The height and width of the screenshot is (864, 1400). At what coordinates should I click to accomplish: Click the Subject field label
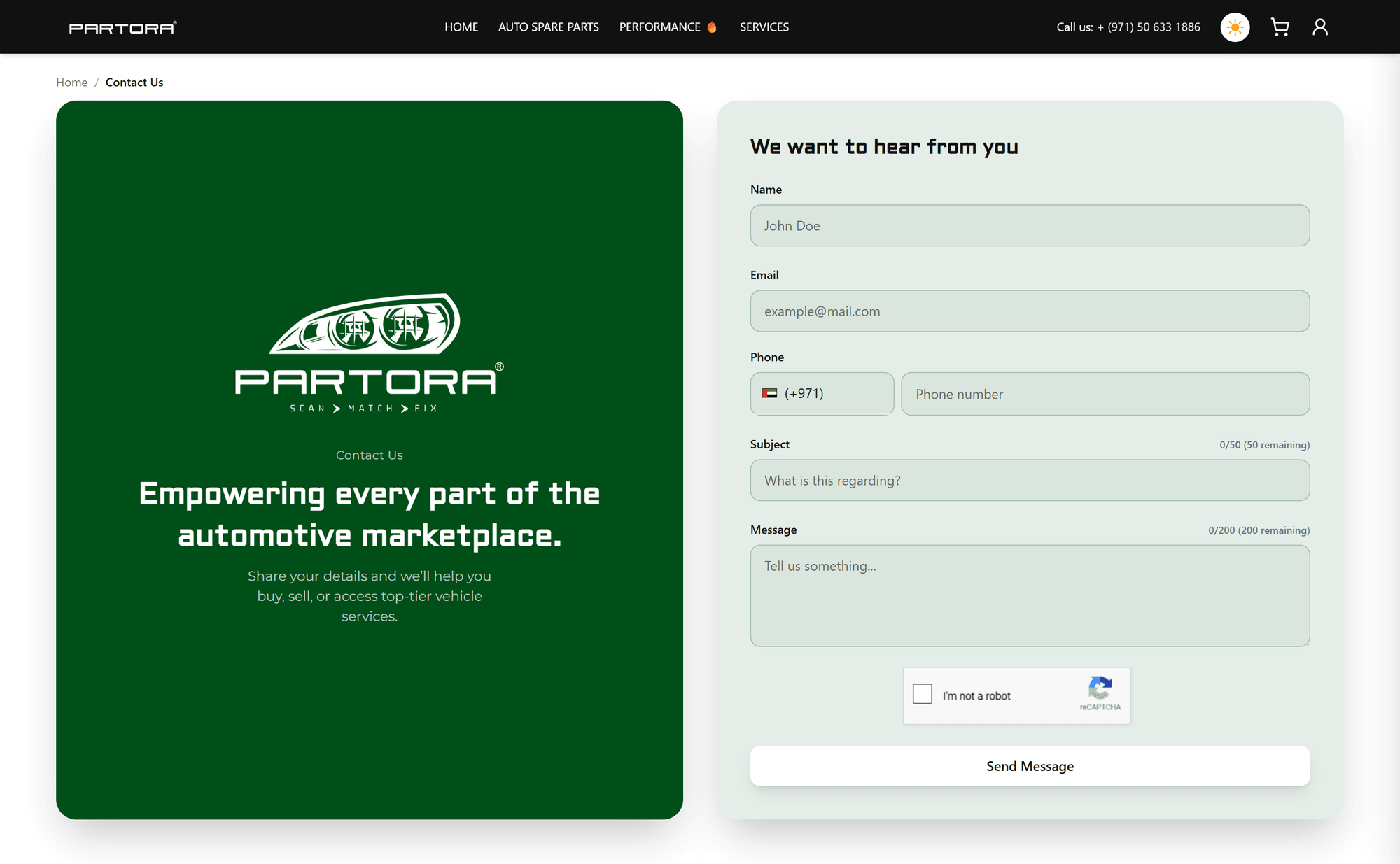click(x=770, y=444)
